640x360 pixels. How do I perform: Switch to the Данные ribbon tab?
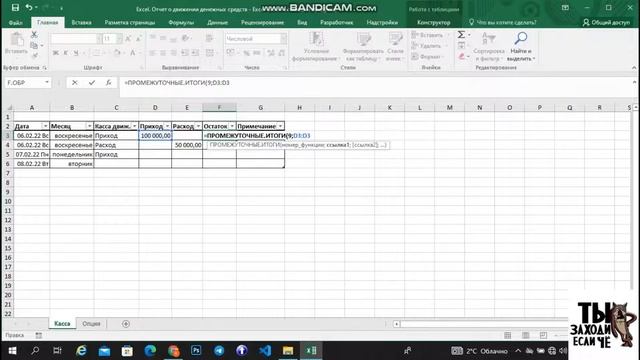click(x=217, y=22)
